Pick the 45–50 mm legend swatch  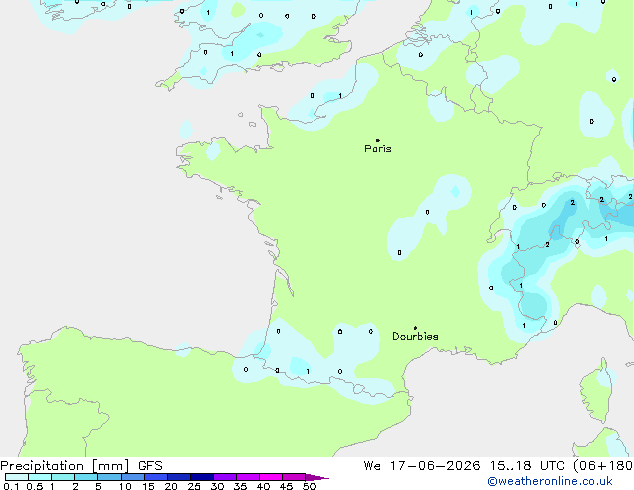click(294, 477)
